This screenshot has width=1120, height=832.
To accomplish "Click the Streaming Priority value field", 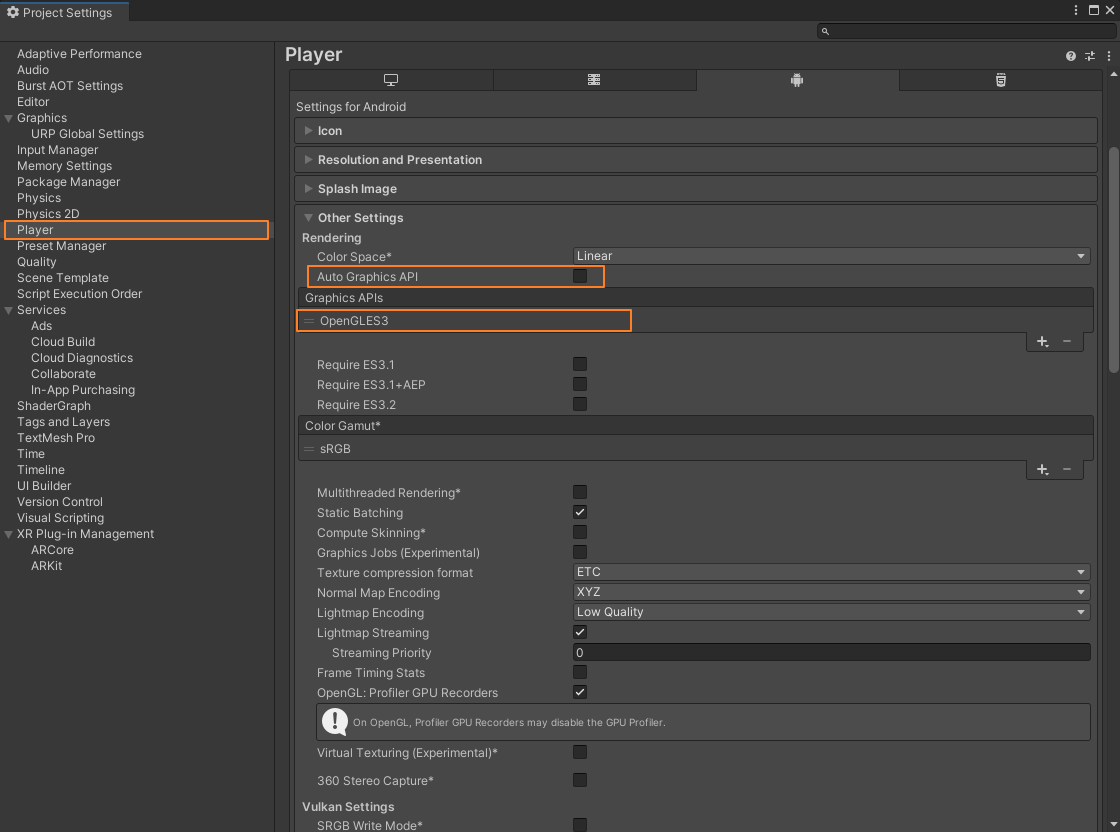I will [831, 652].
